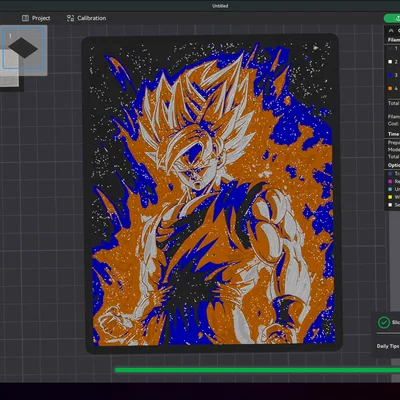Toggle the light blue Unretract option swatch

click(x=390, y=189)
